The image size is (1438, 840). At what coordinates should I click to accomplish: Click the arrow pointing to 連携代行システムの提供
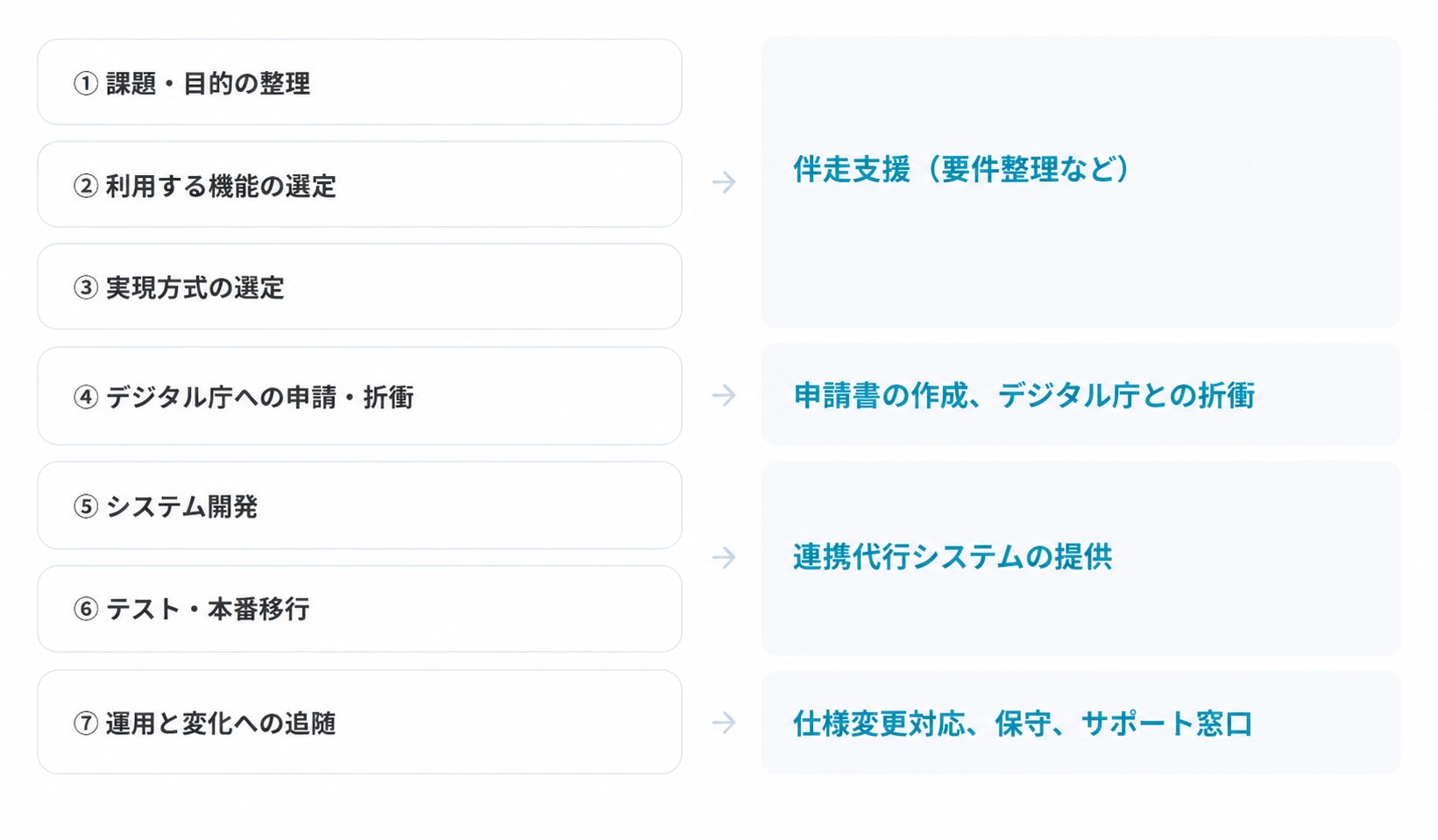click(x=724, y=557)
